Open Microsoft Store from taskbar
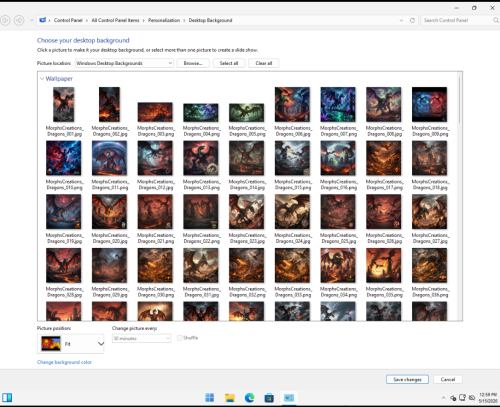This screenshot has height=407, width=500. (x=269, y=397)
